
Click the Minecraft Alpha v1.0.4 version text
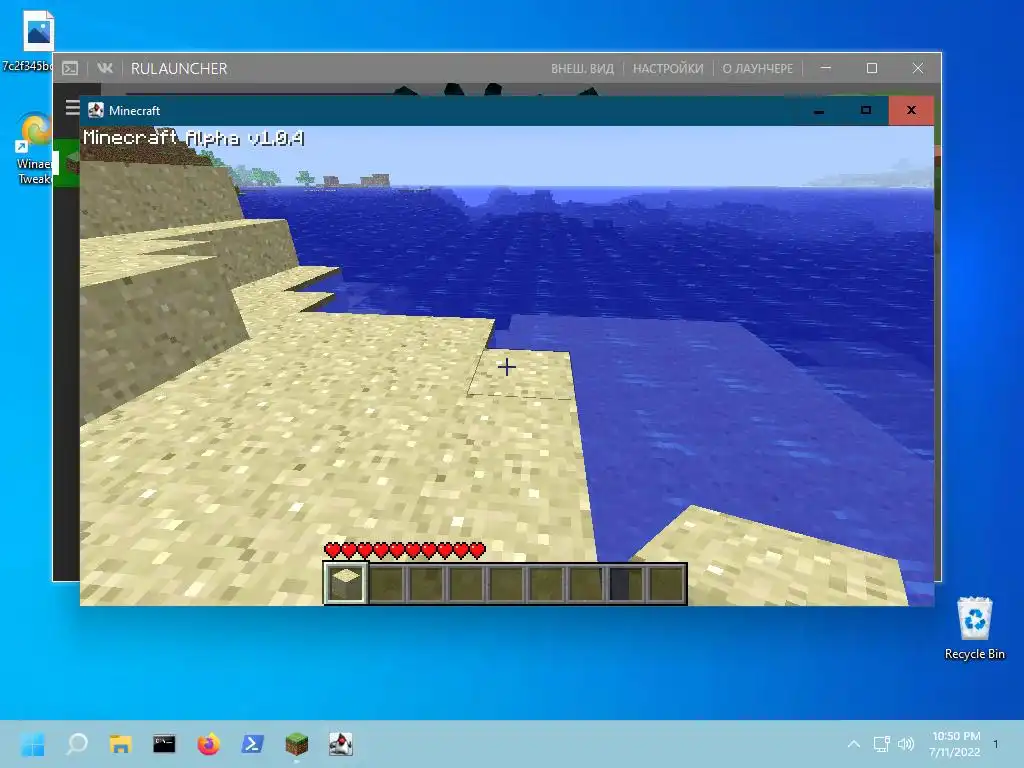tap(193, 138)
